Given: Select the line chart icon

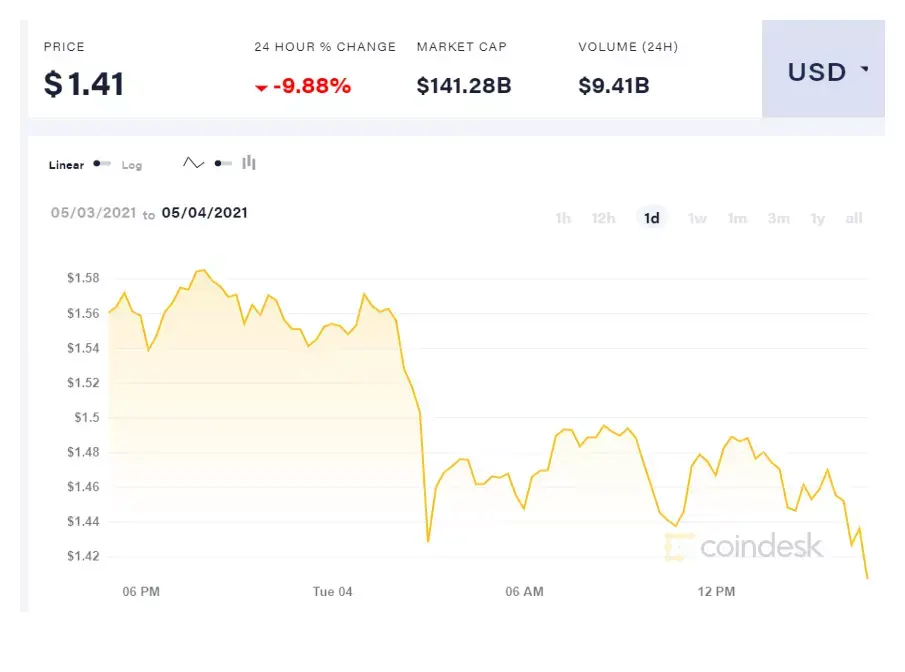Looking at the screenshot, I should [x=193, y=163].
